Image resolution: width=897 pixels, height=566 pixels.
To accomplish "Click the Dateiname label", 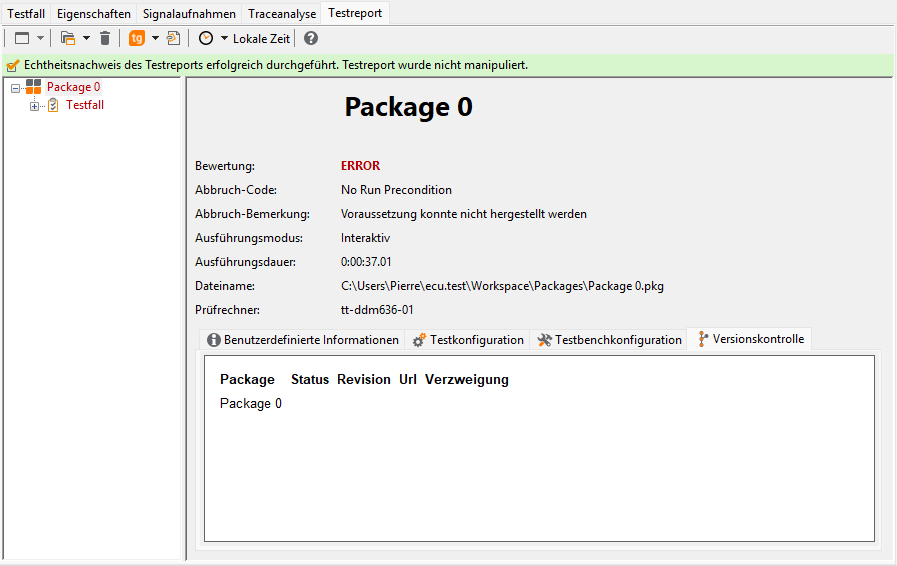I will pos(225,286).
